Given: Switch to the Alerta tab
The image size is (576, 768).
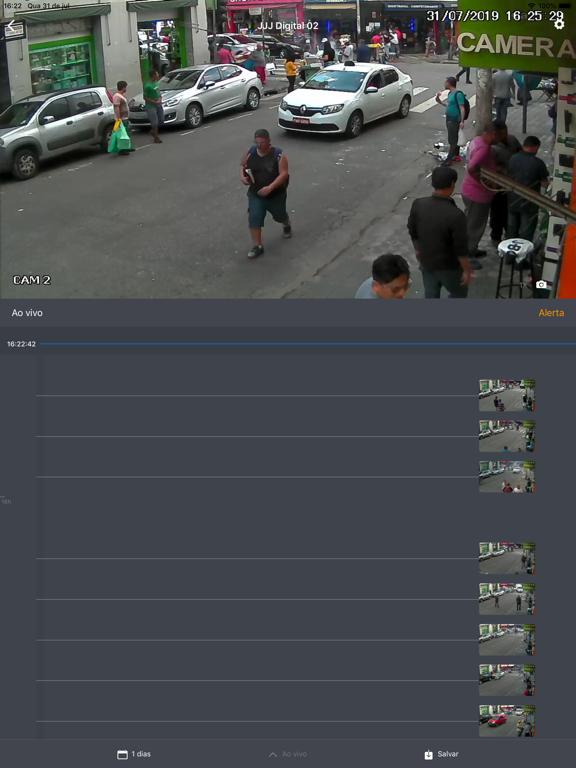Looking at the screenshot, I should tap(551, 312).
